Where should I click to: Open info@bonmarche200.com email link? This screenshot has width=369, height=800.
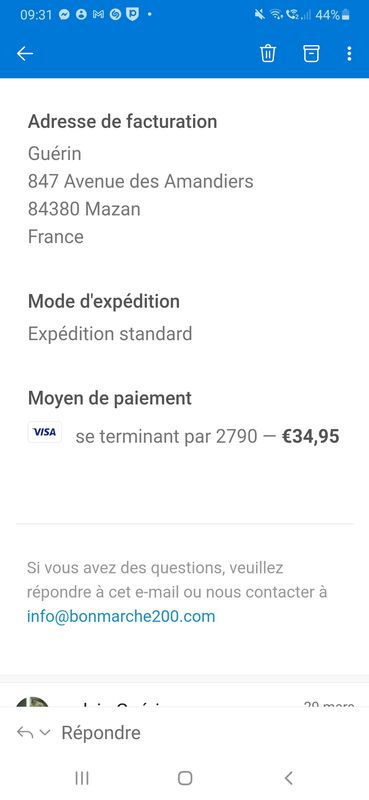[x=121, y=616]
